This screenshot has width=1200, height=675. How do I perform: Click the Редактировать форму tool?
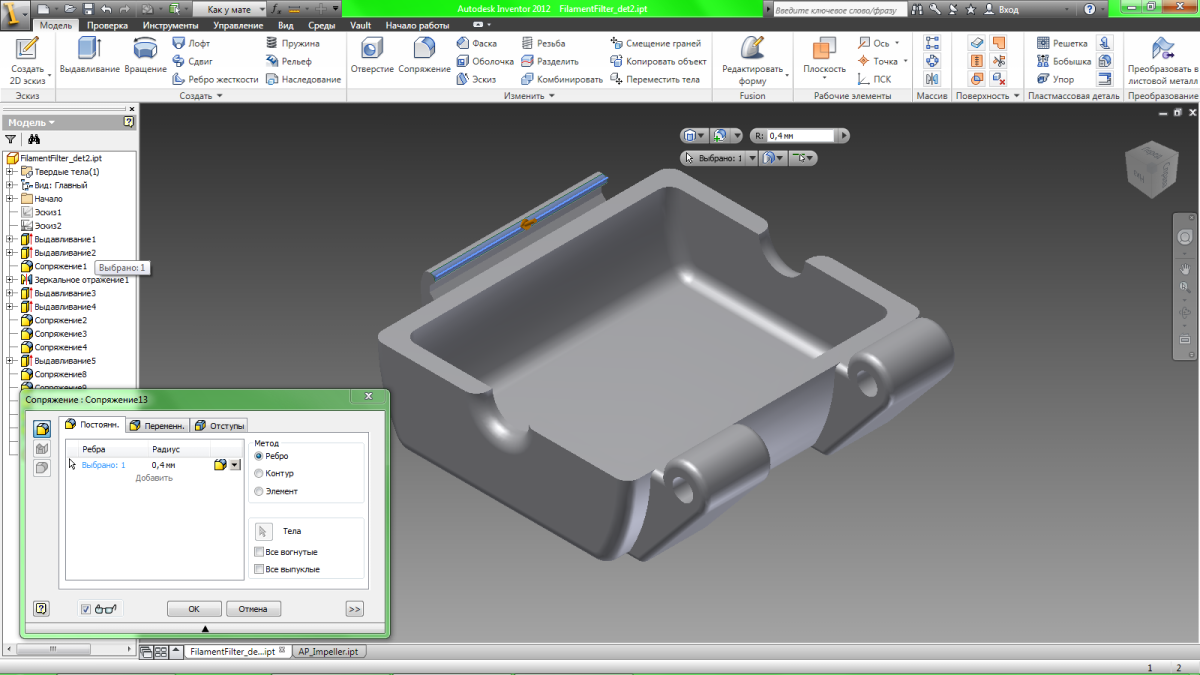(x=752, y=49)
